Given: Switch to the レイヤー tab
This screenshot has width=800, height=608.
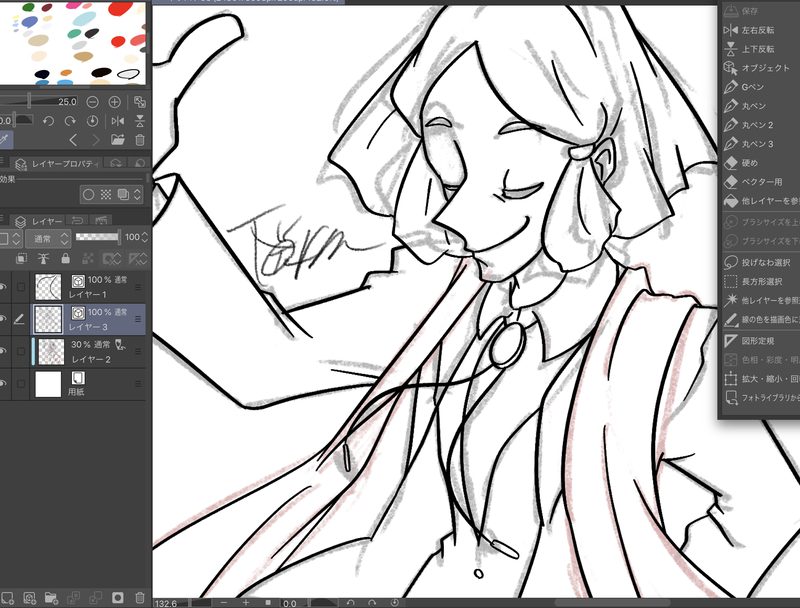Looking at the screenshot, I should (x=39, y=221).
